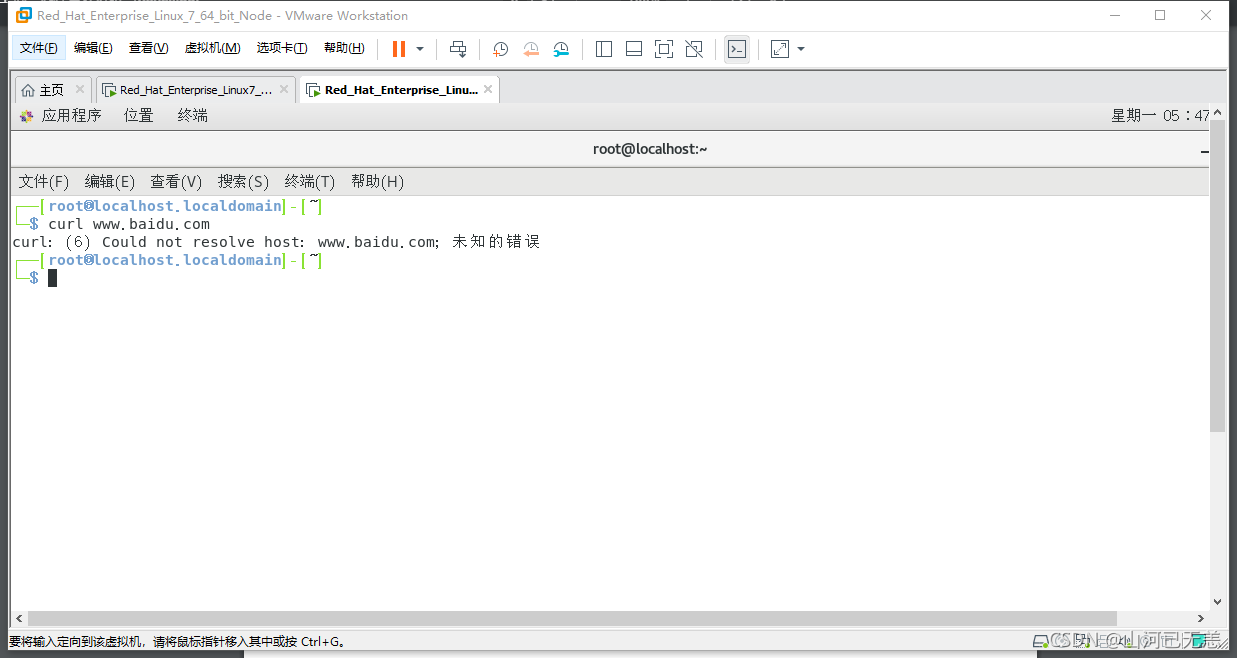Viewport: 1237px width, 658px height.
Task: Open the 选项卡(T) menu
Action: click(x=282, y=48)
